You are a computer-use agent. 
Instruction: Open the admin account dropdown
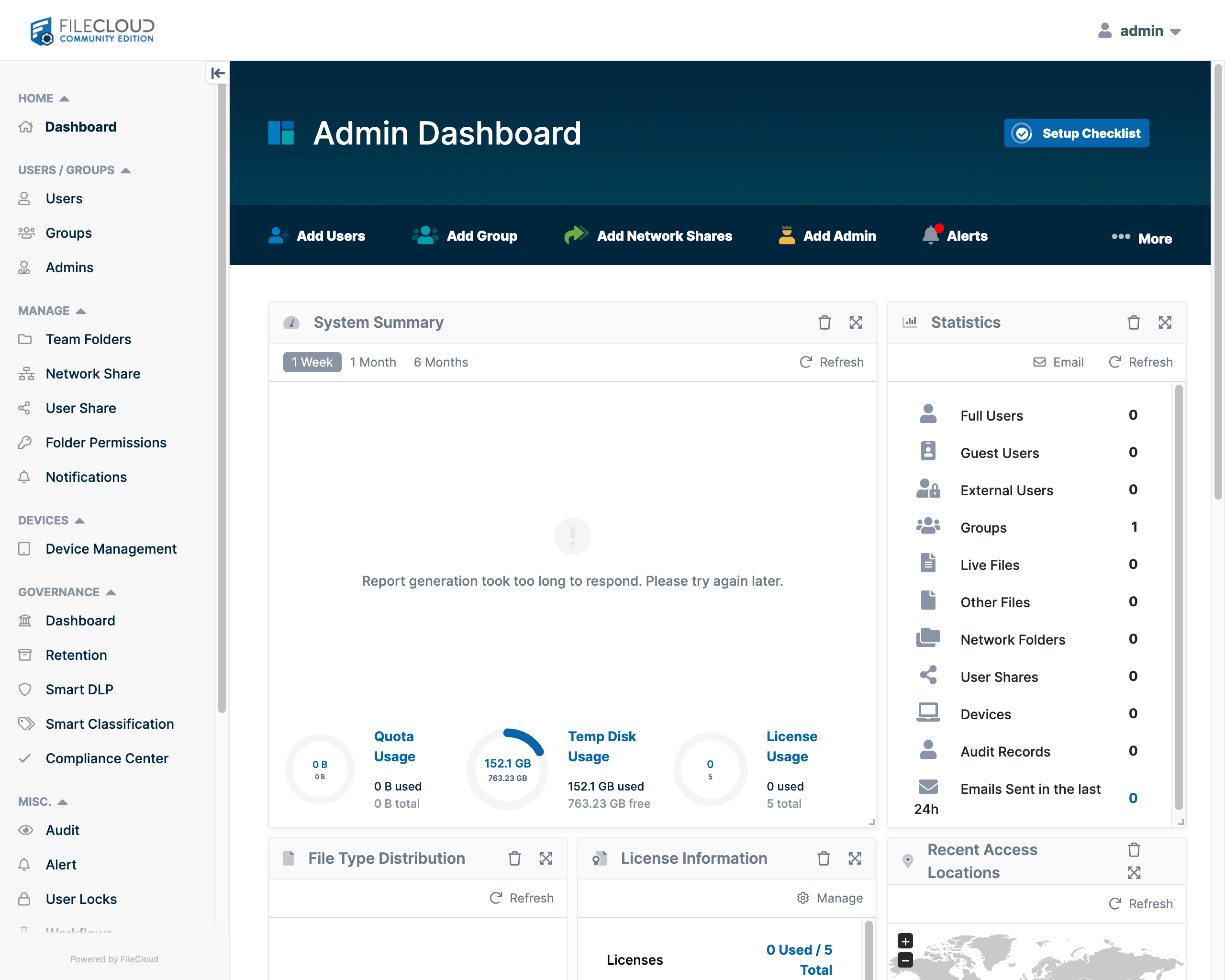(x=1139, y=31)
